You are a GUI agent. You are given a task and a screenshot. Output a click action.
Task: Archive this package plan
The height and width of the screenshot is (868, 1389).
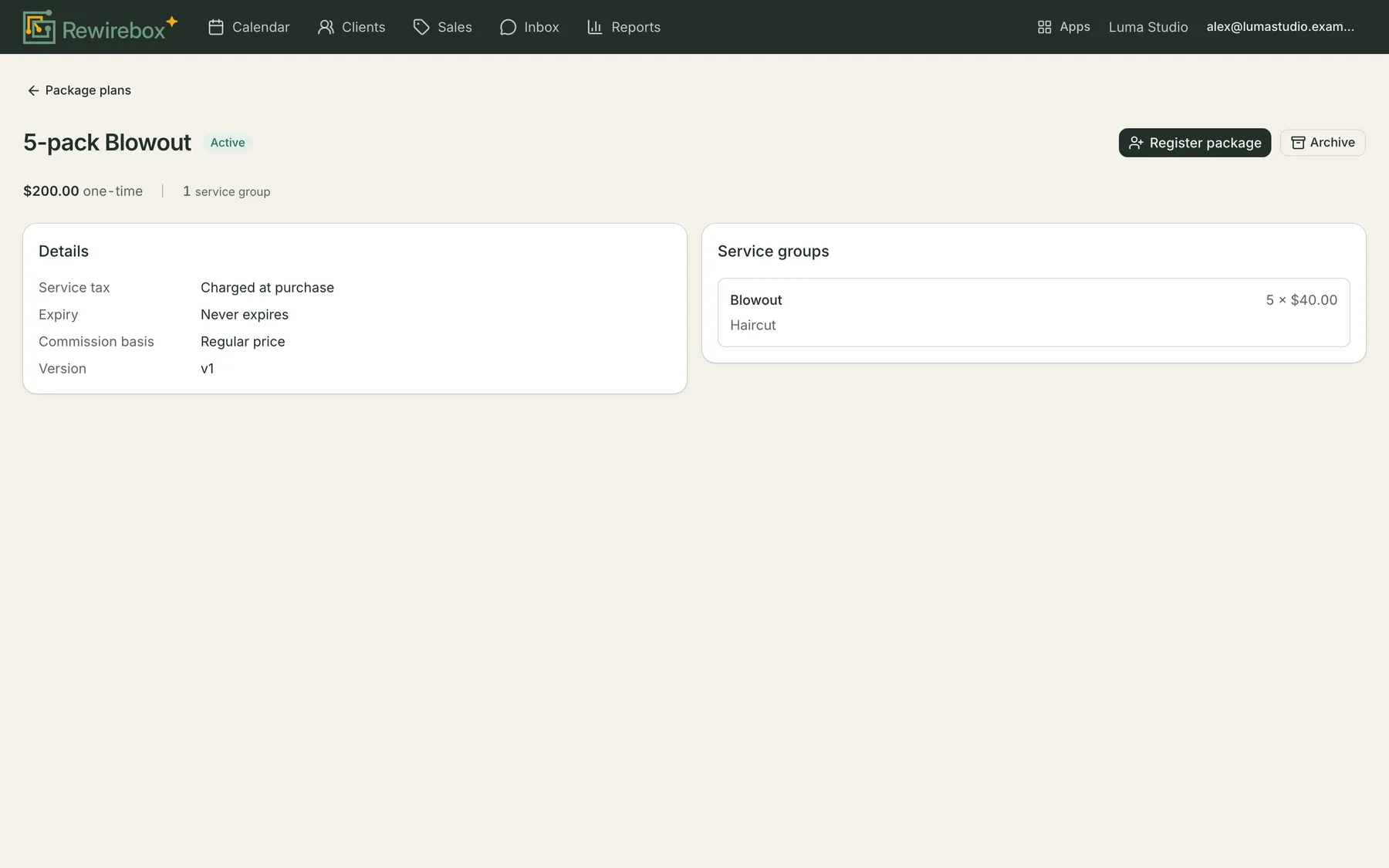tap(1323, 143)
